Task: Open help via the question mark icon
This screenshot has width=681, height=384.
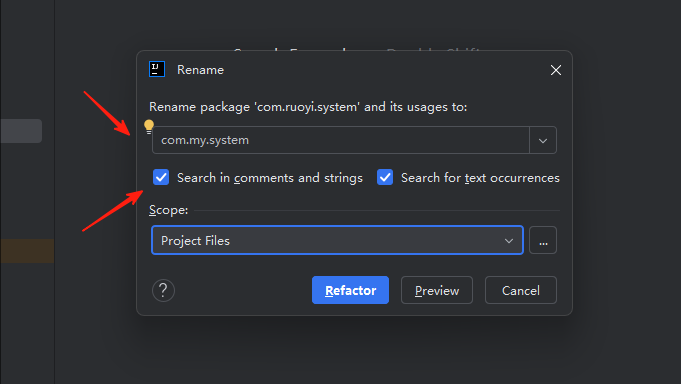Action: click(x=163, y=290)
